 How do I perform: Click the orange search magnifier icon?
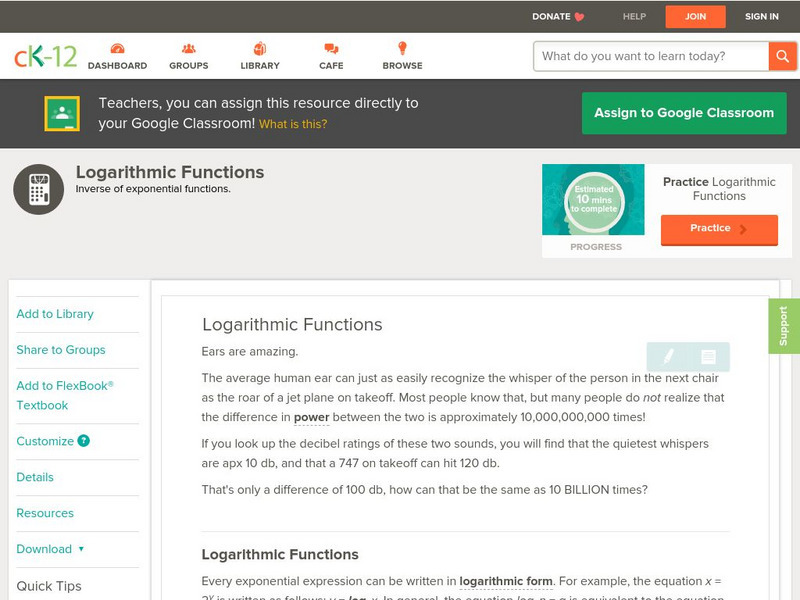click(783, 57)
